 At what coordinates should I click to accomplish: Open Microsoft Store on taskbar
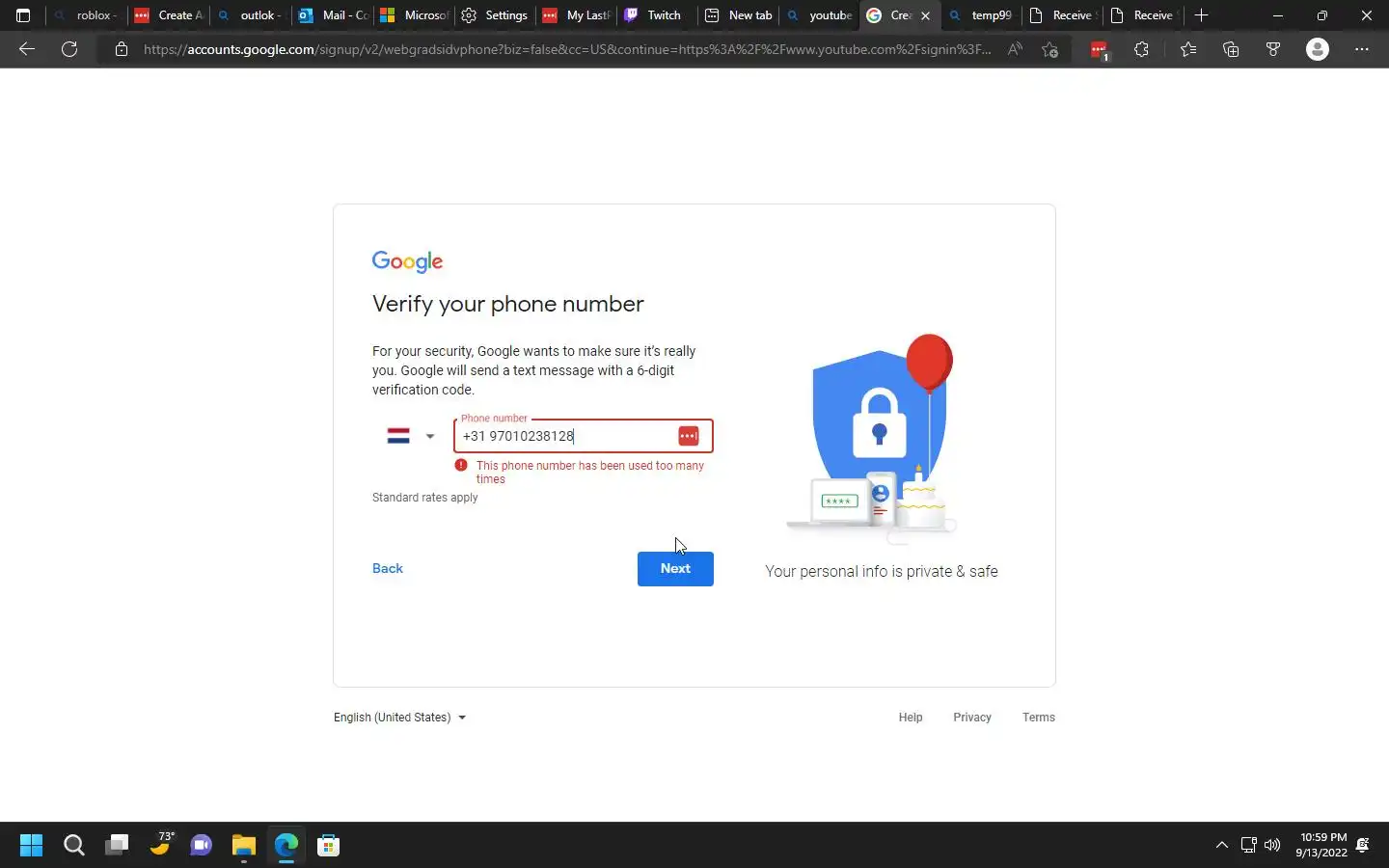click(329, 846)
